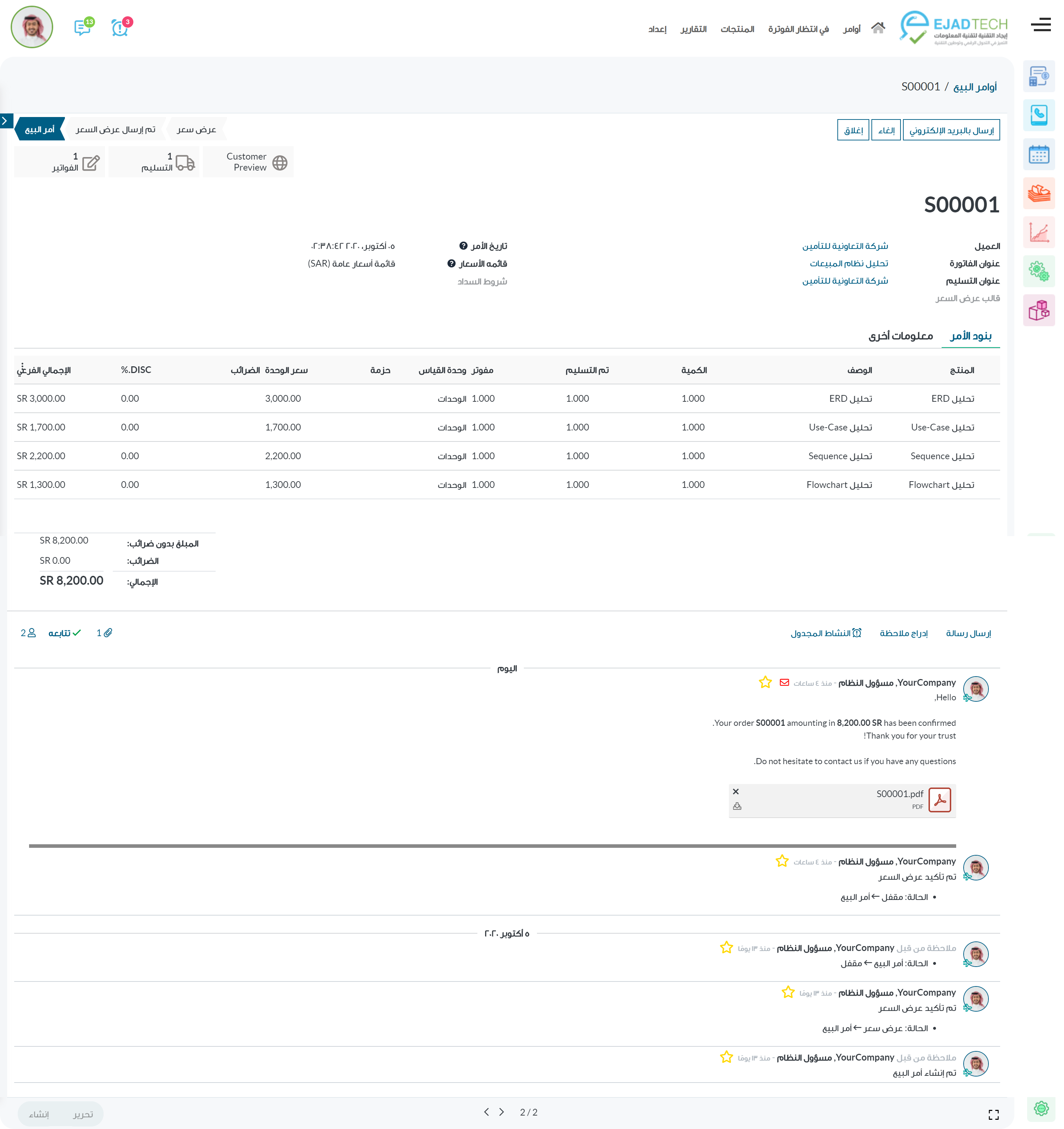Click the fullscreen icon at bottom
The height and width of the screenshot is (1129, 1064).
tap(993, 1114)
